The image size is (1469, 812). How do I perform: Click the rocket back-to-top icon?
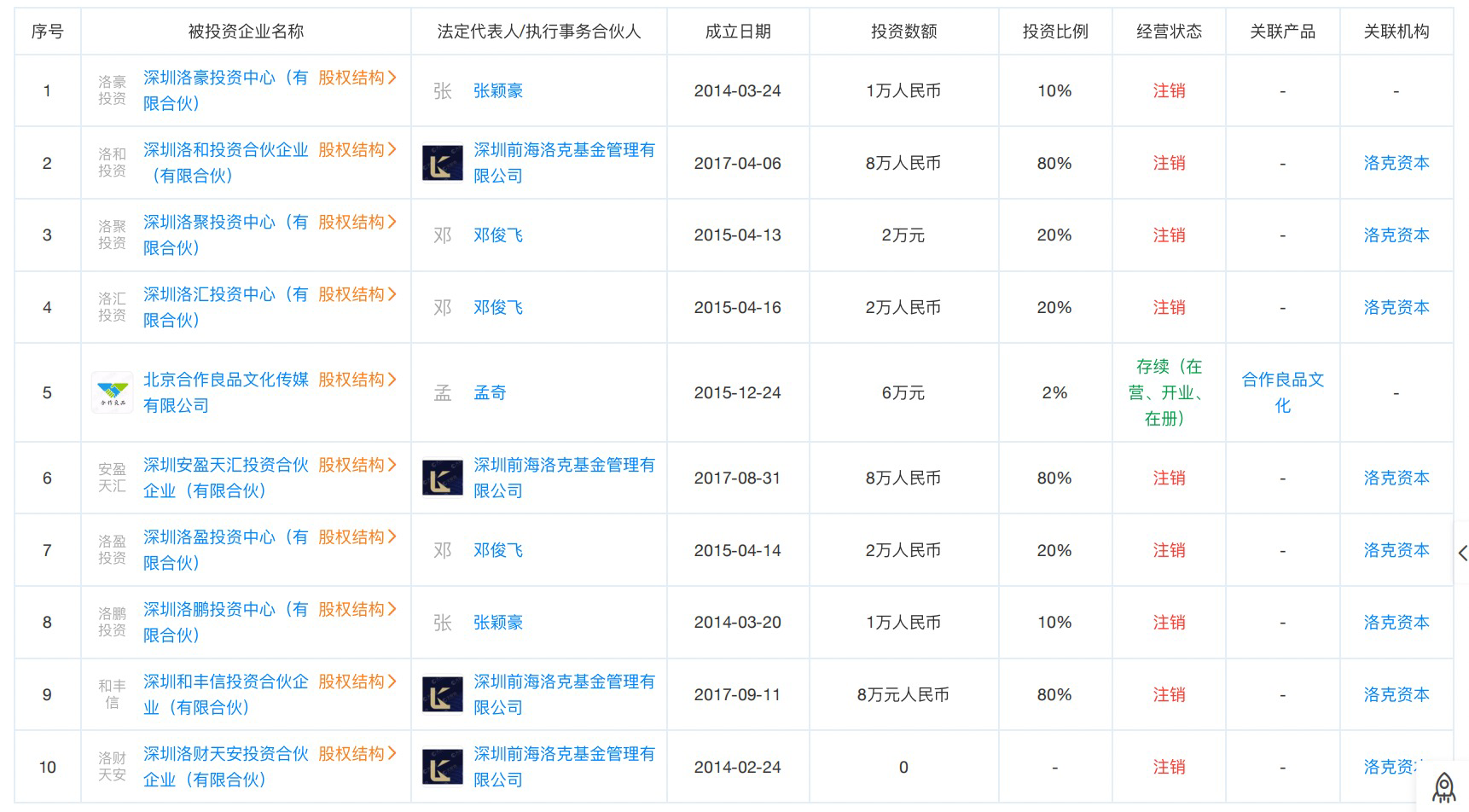(1443, 786)
